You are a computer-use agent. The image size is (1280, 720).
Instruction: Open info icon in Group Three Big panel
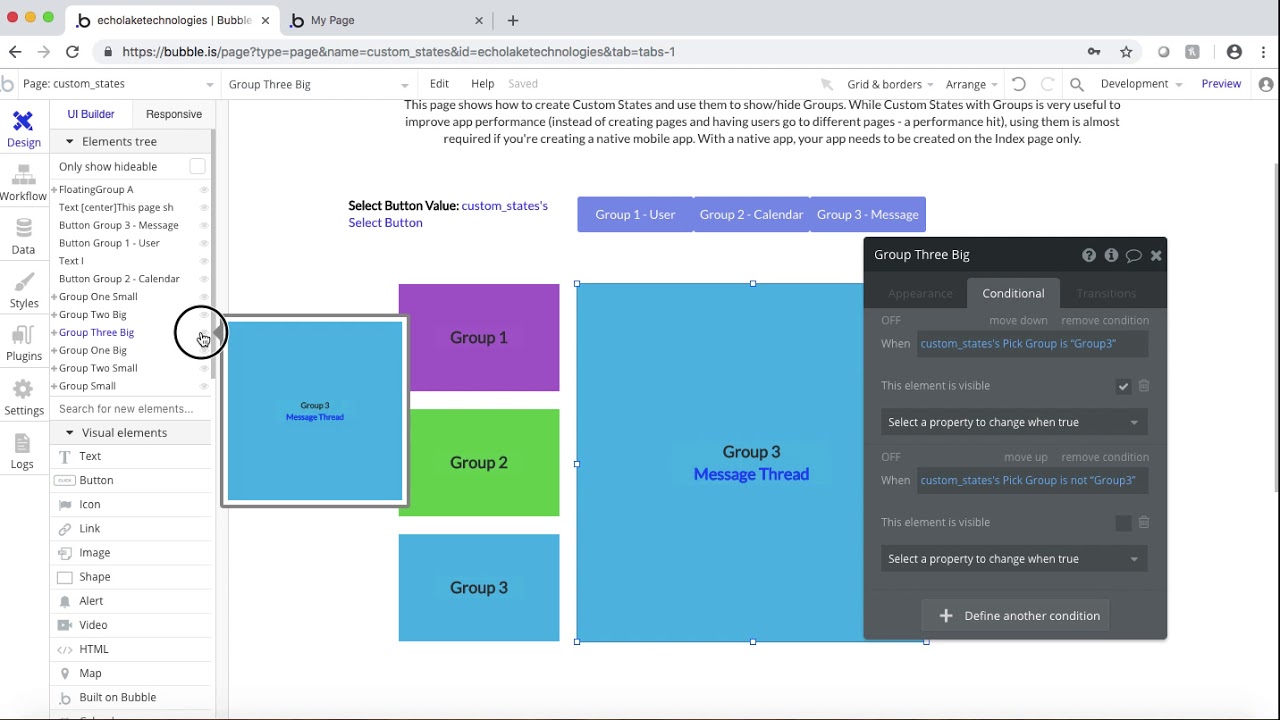point(1111,255)
